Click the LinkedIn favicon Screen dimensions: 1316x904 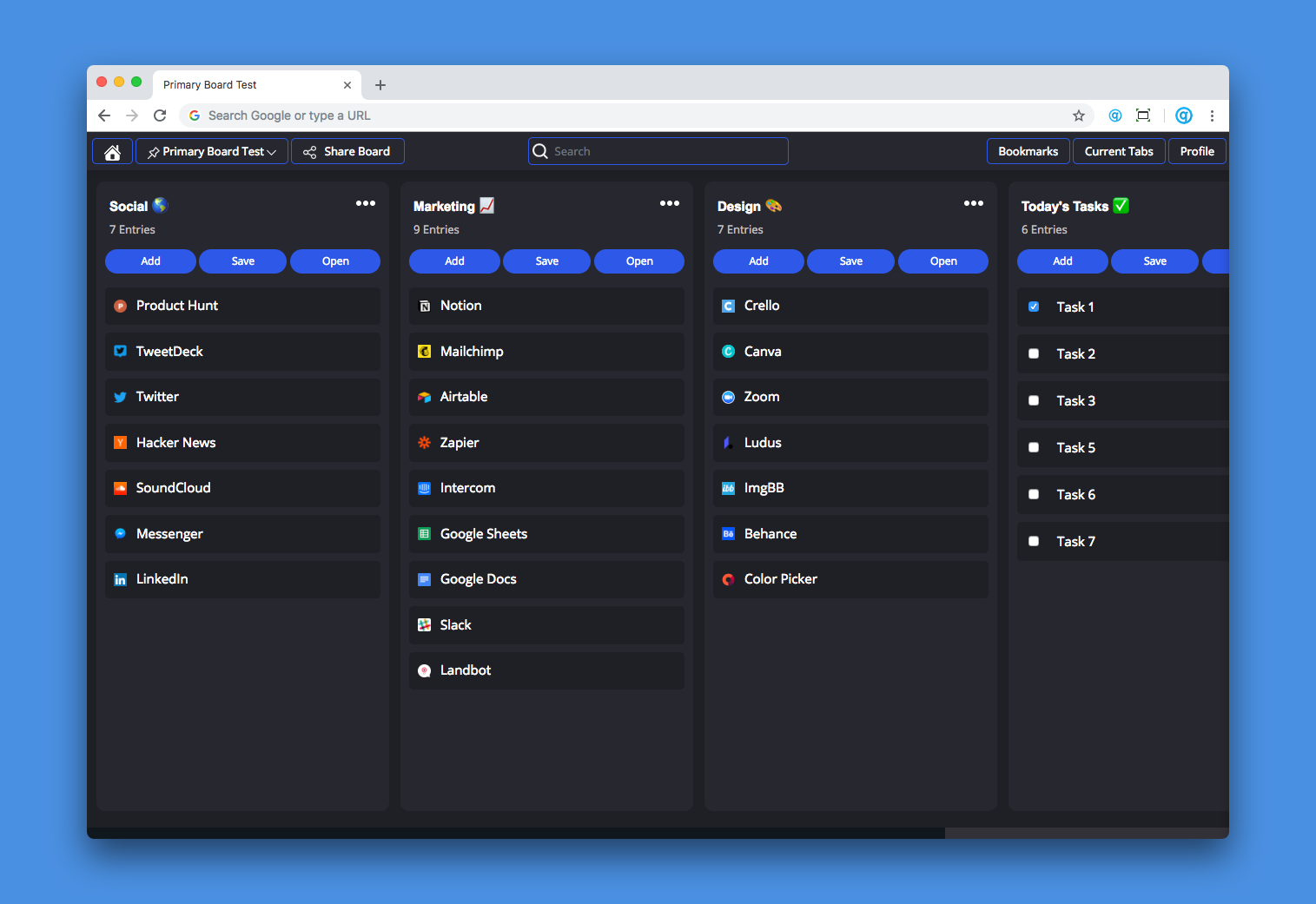click(121, 579)
